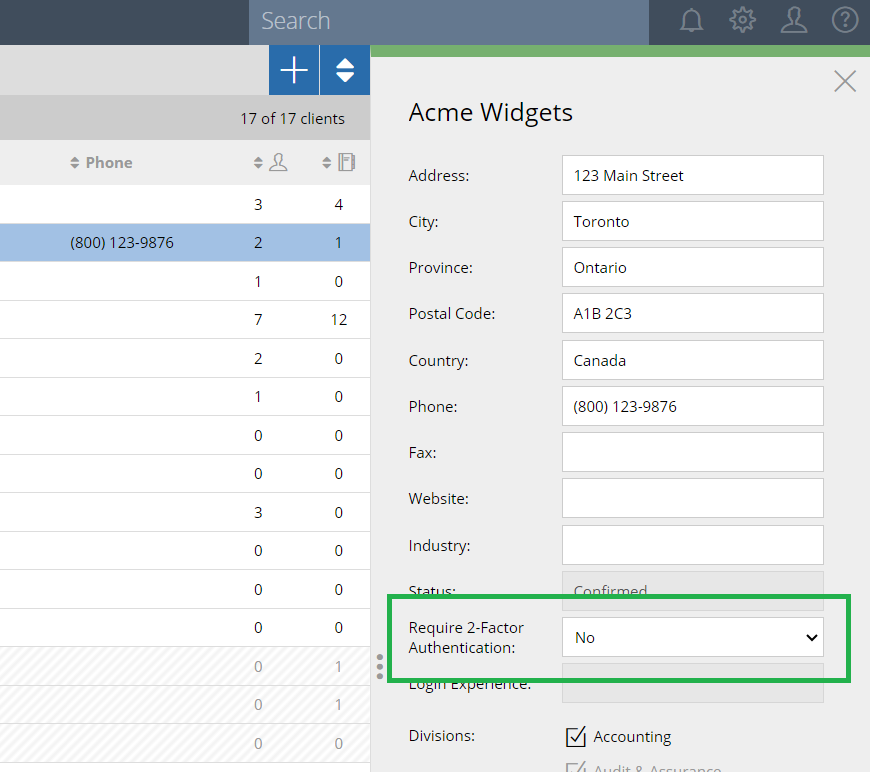Click into the empty Website field
Viewport: 870px width, 772px height.
coord(692,498)
